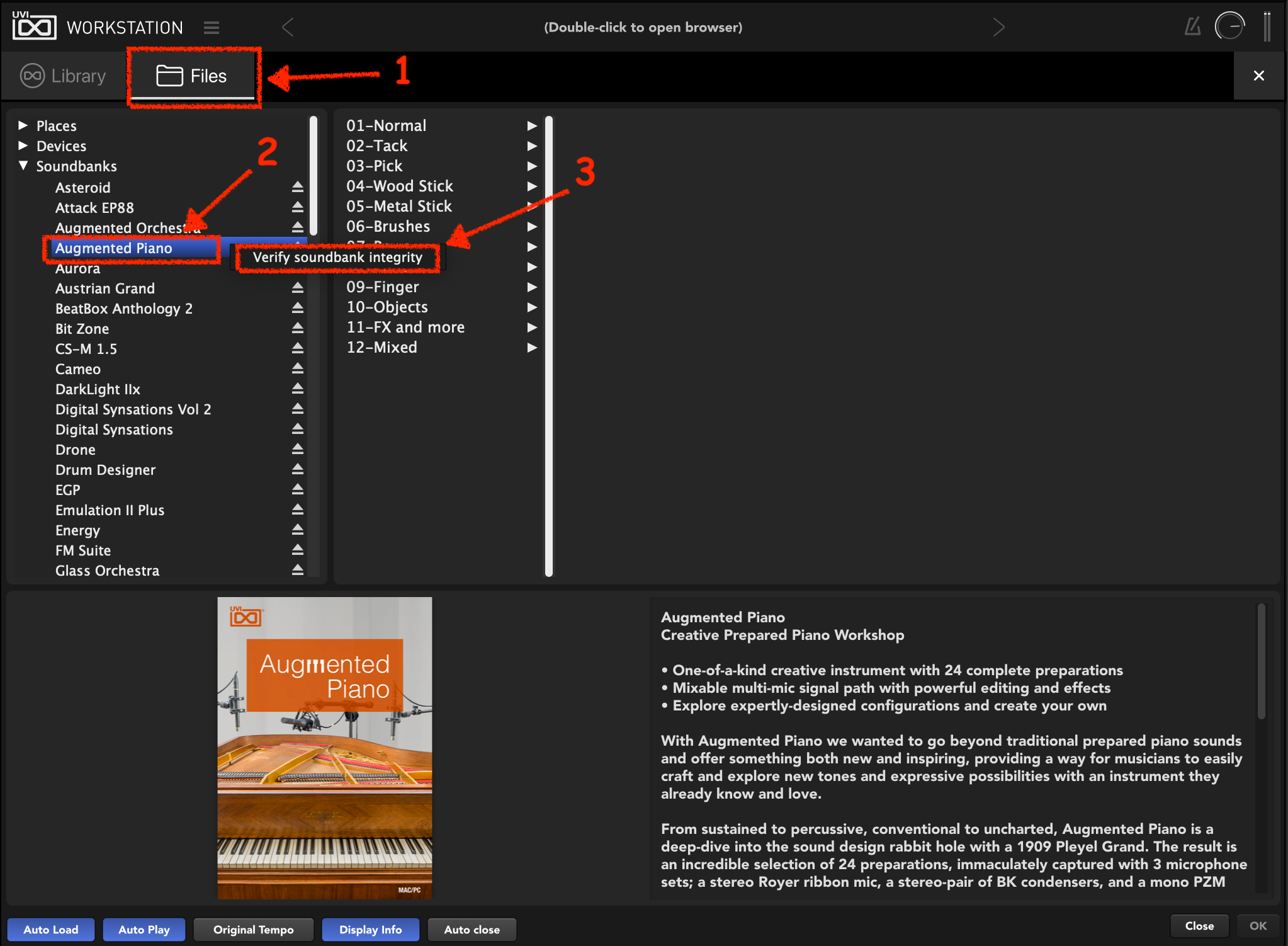Click the next preset arrow
The image size is (1288, 946).
(x=998, y=27)
